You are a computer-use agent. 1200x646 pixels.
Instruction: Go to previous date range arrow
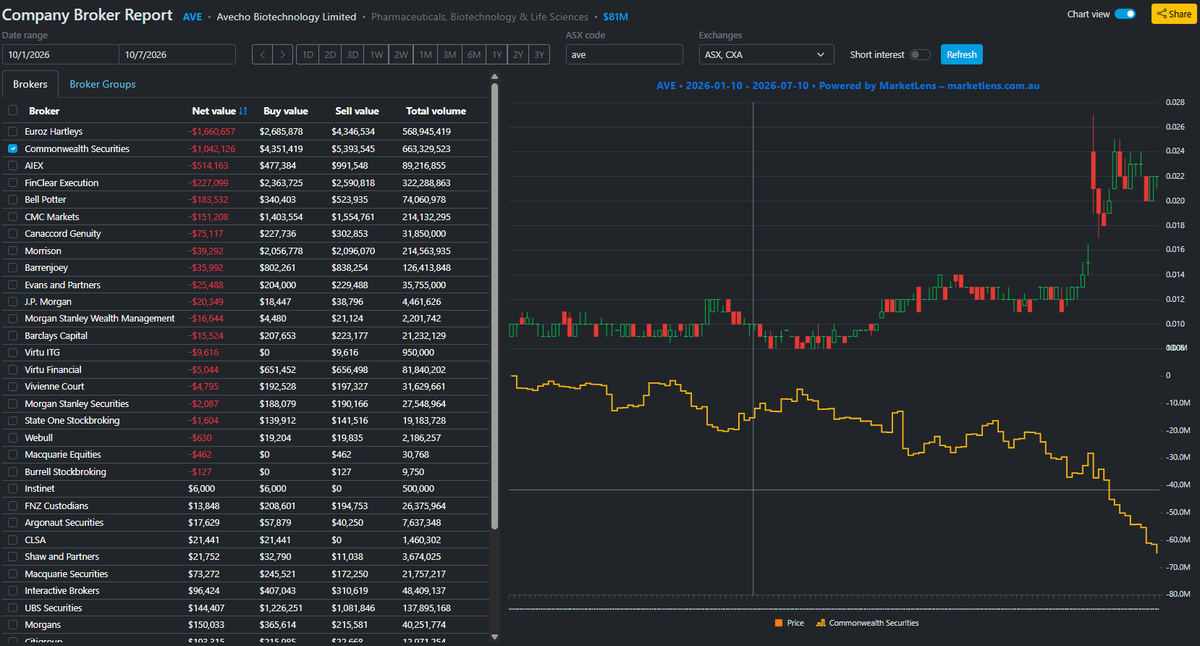point(262,55)
